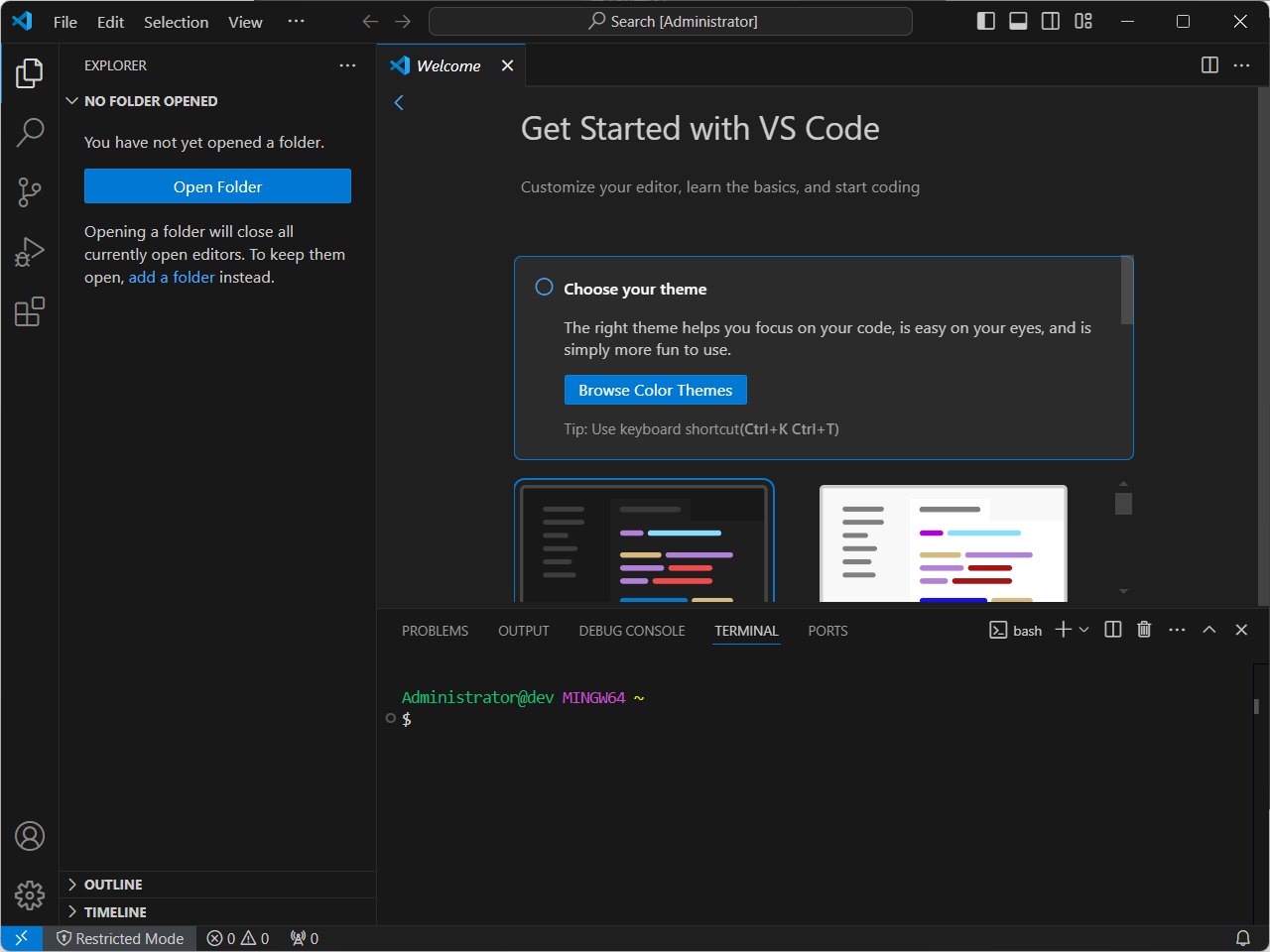This screenshot has width=1270, height=952.
Task: Open the Extensions view
Action: coord(30,311)
